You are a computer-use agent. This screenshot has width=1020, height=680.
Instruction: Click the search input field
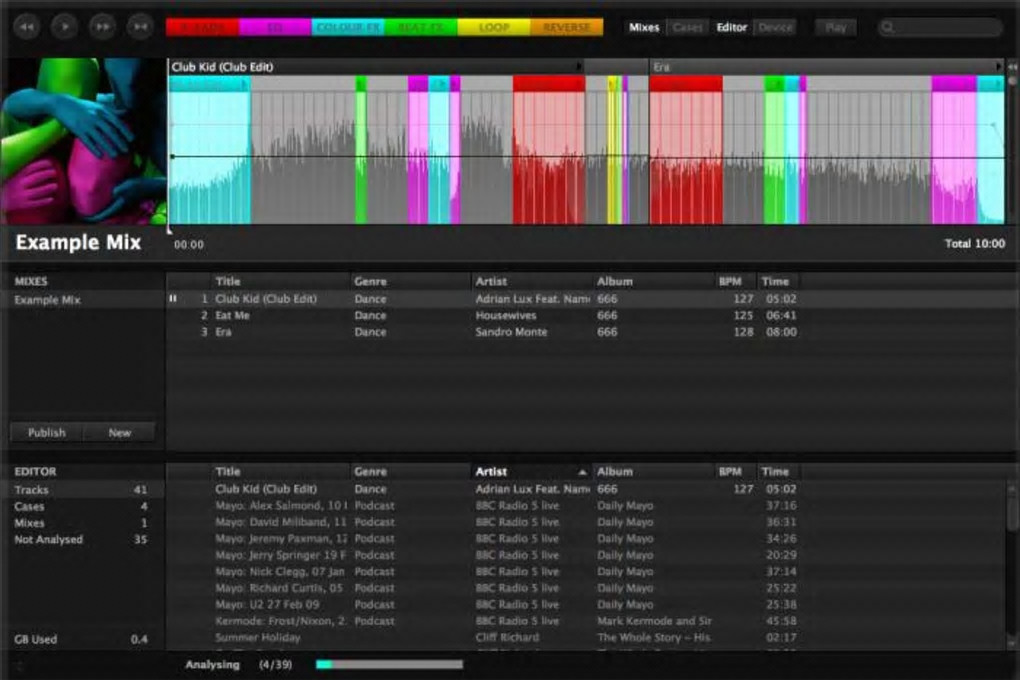point(945,27)
